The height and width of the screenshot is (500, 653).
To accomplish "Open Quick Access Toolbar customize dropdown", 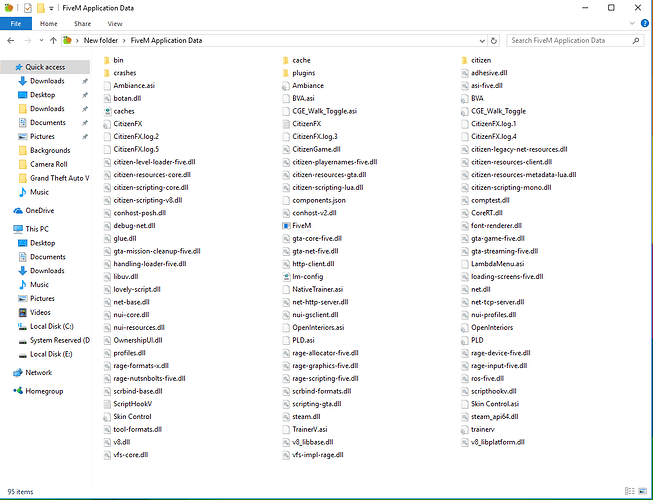I will pos(51,8).
